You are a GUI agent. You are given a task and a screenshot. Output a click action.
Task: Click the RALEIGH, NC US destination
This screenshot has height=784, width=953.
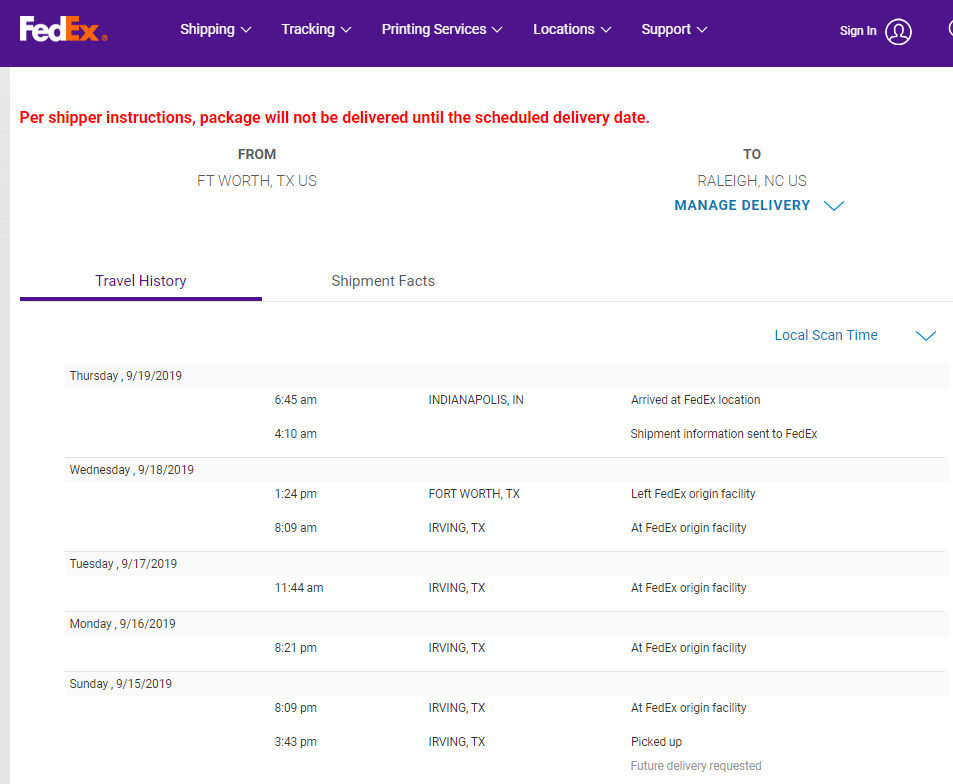[752, 181]
